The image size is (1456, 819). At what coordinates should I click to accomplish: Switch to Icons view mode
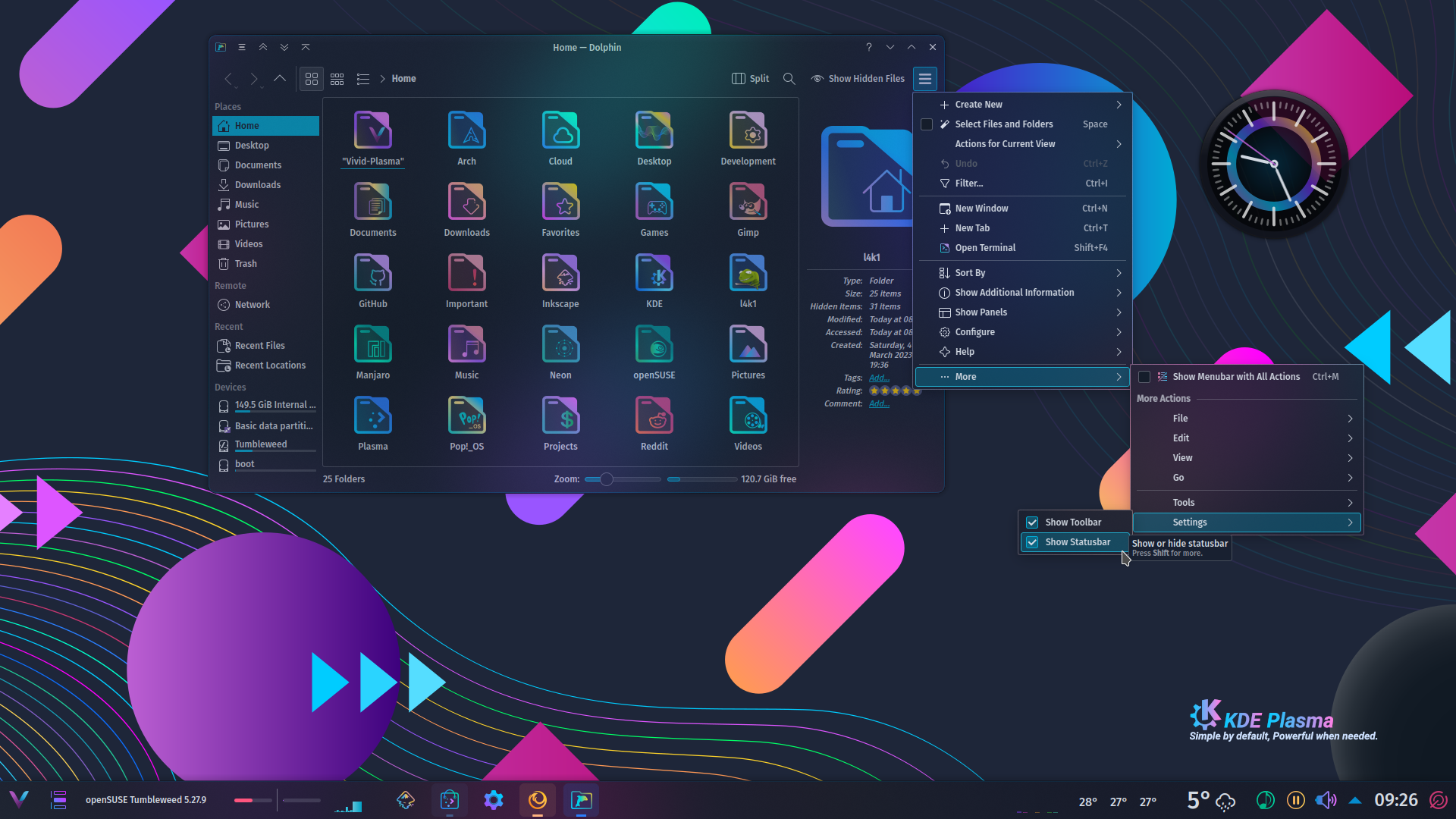coord(312,79)
